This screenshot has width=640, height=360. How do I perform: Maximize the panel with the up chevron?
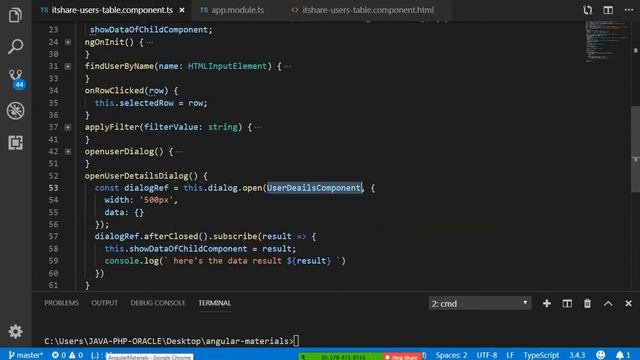[608, 303]
